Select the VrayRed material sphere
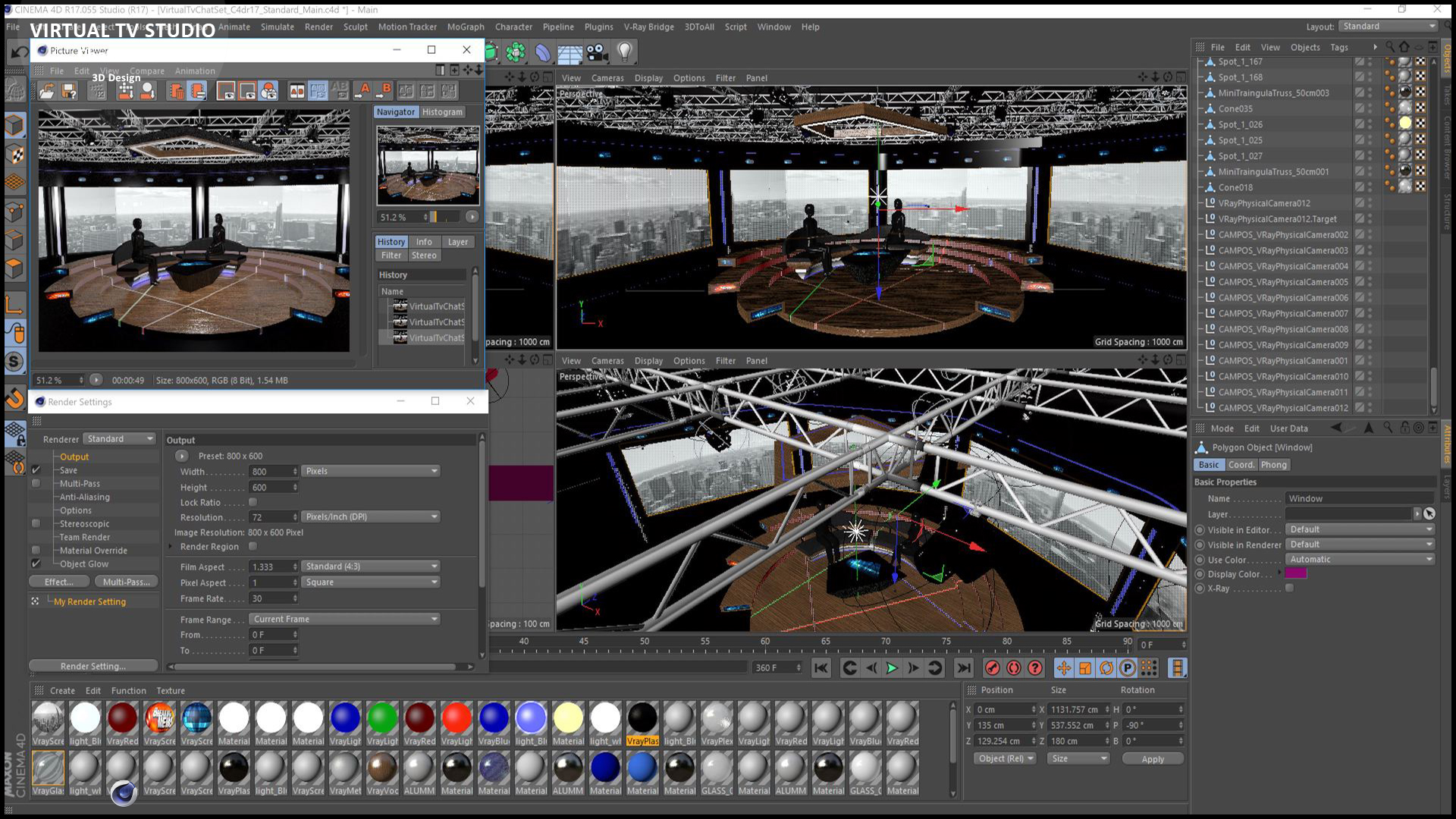This screenshot has width=1456, height=819. (x=122, y=719)
